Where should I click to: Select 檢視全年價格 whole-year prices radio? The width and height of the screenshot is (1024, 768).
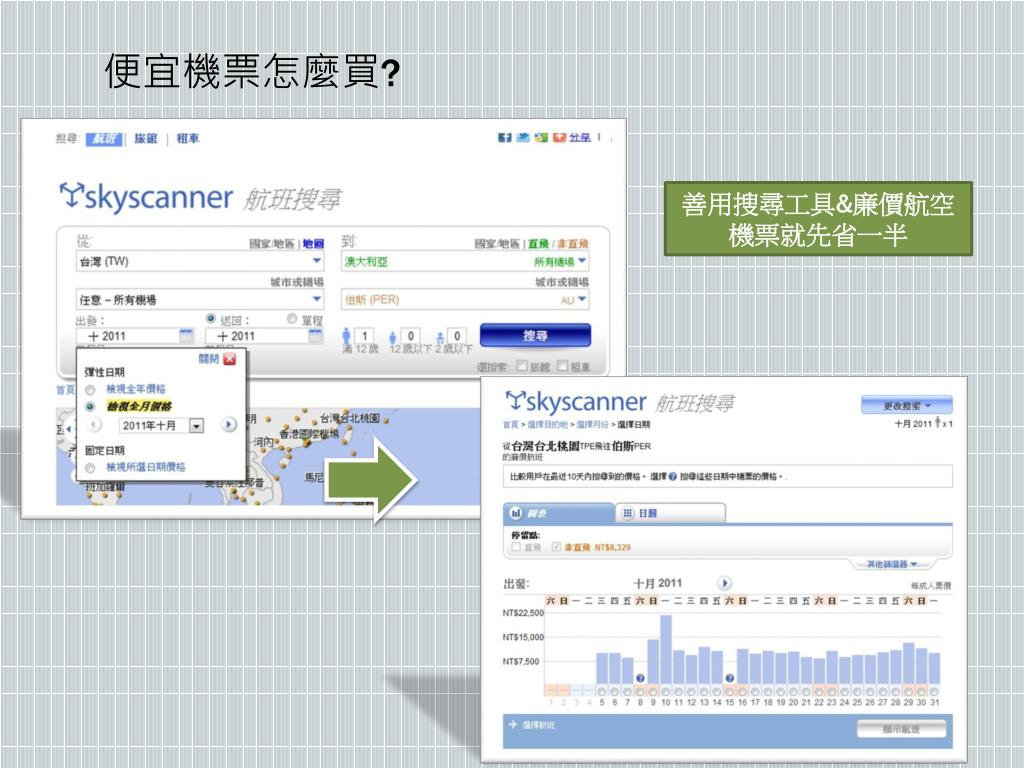91,390
